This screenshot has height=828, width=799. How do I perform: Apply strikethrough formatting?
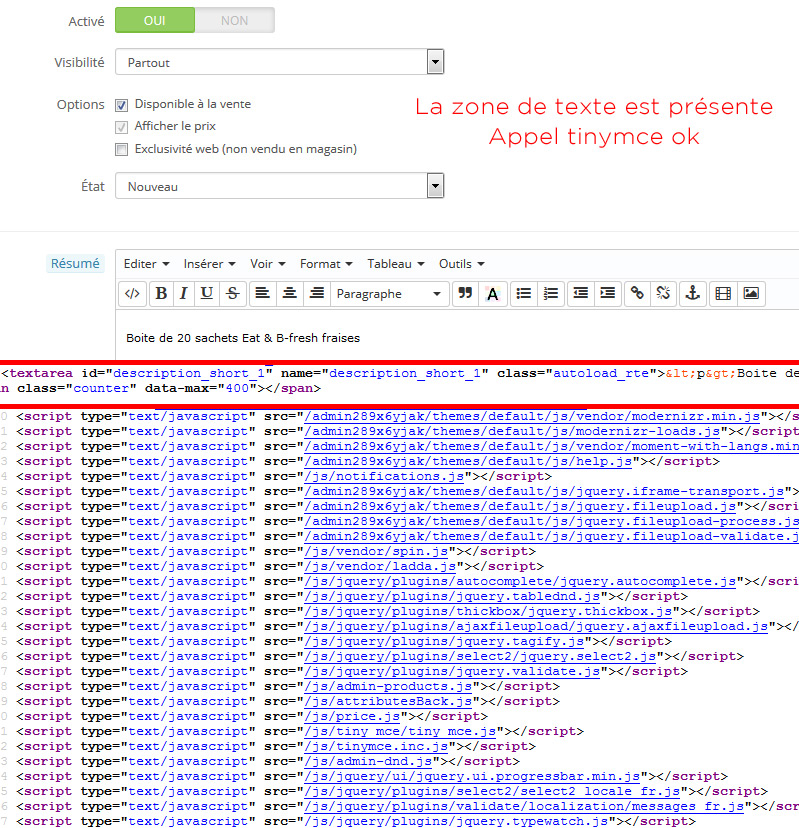click(232, 294)
